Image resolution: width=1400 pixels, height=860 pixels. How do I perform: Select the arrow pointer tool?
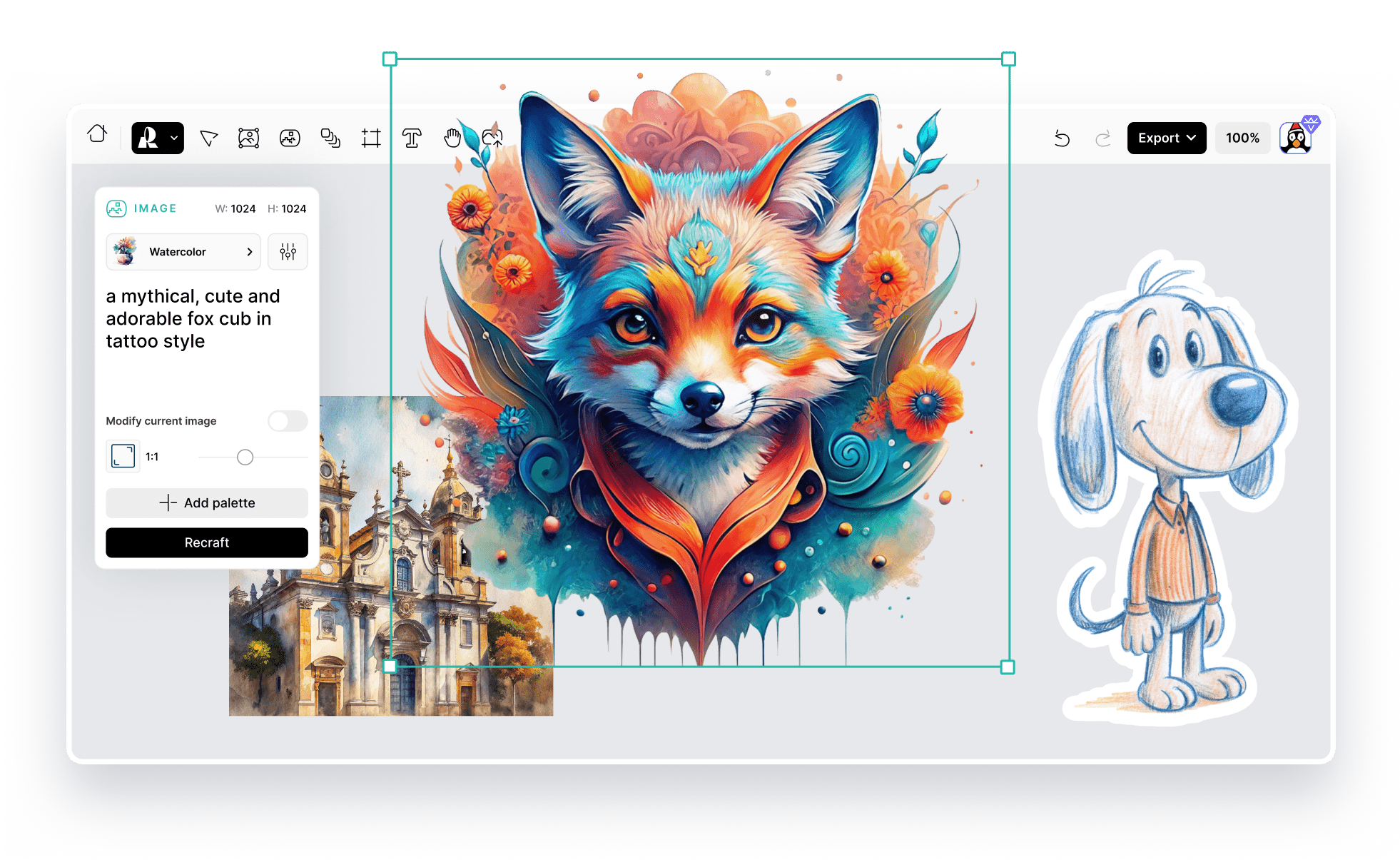click(208, 138)
